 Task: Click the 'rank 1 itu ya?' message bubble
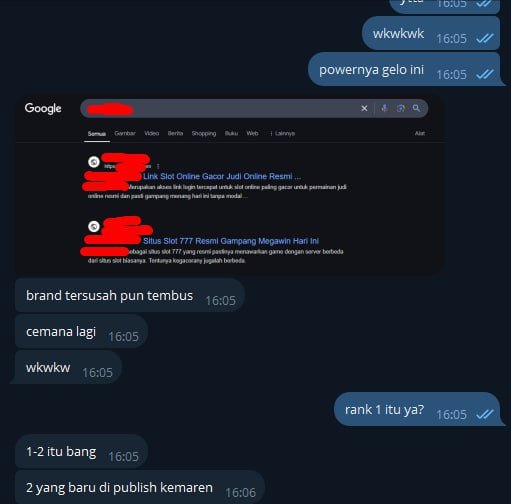(419, 410)
